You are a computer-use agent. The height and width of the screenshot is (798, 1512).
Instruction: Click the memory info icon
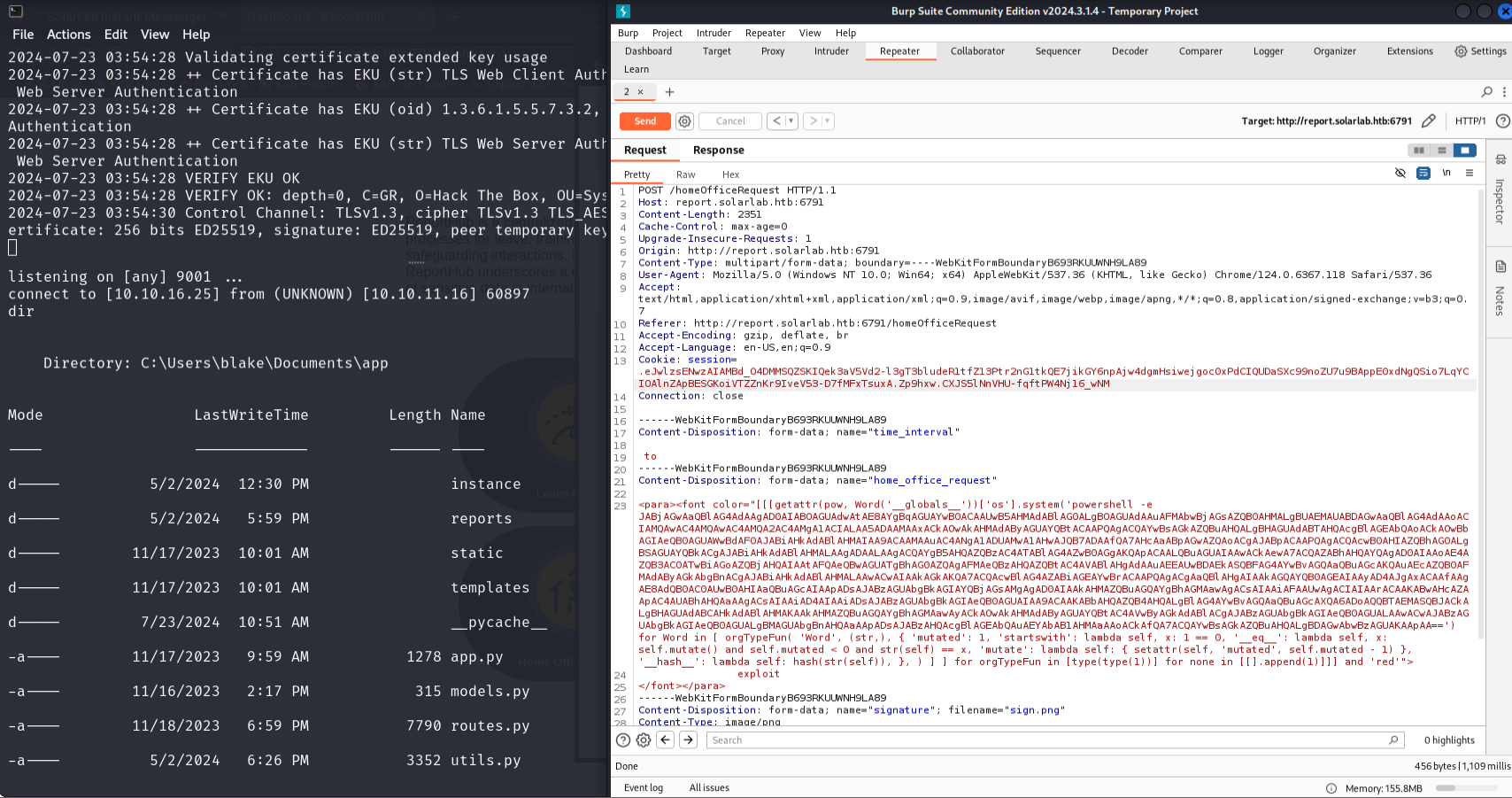point(1331,788)
